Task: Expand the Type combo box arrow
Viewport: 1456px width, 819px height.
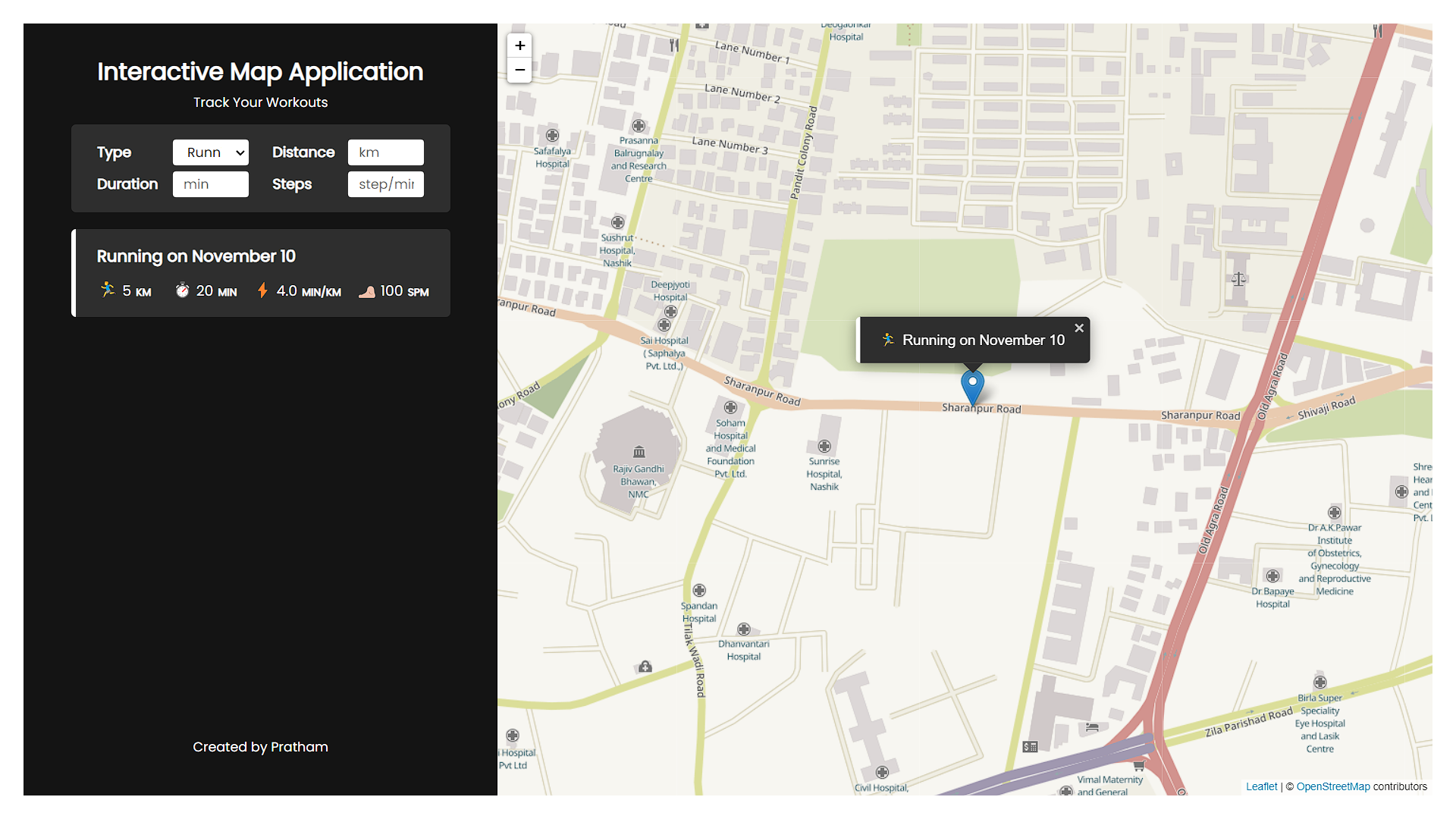Action: click(238, 152)
